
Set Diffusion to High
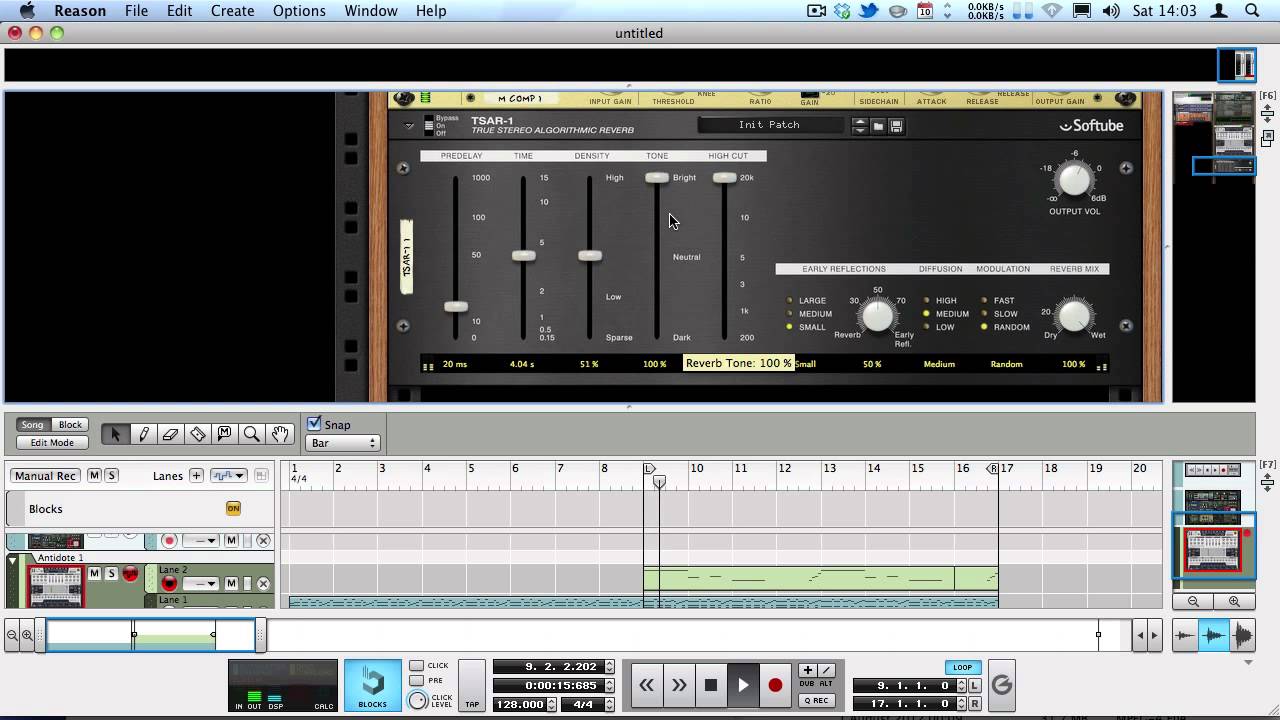click(927, 300)
